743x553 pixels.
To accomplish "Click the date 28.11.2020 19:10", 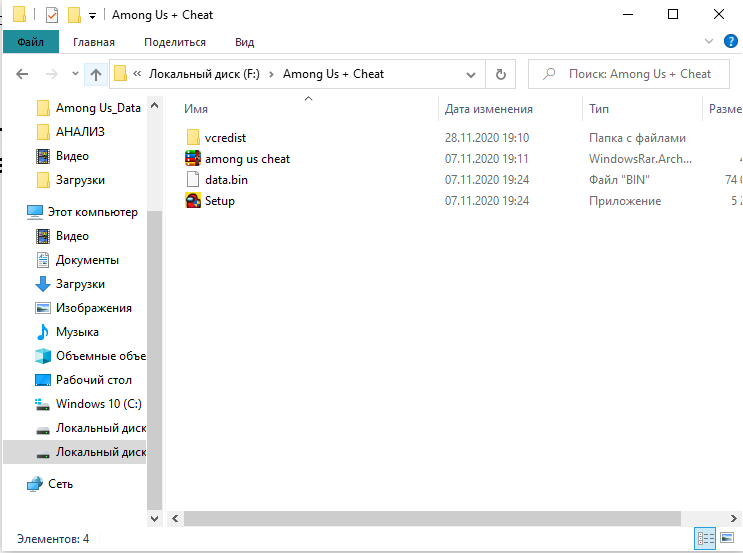I will click(487, 138).
